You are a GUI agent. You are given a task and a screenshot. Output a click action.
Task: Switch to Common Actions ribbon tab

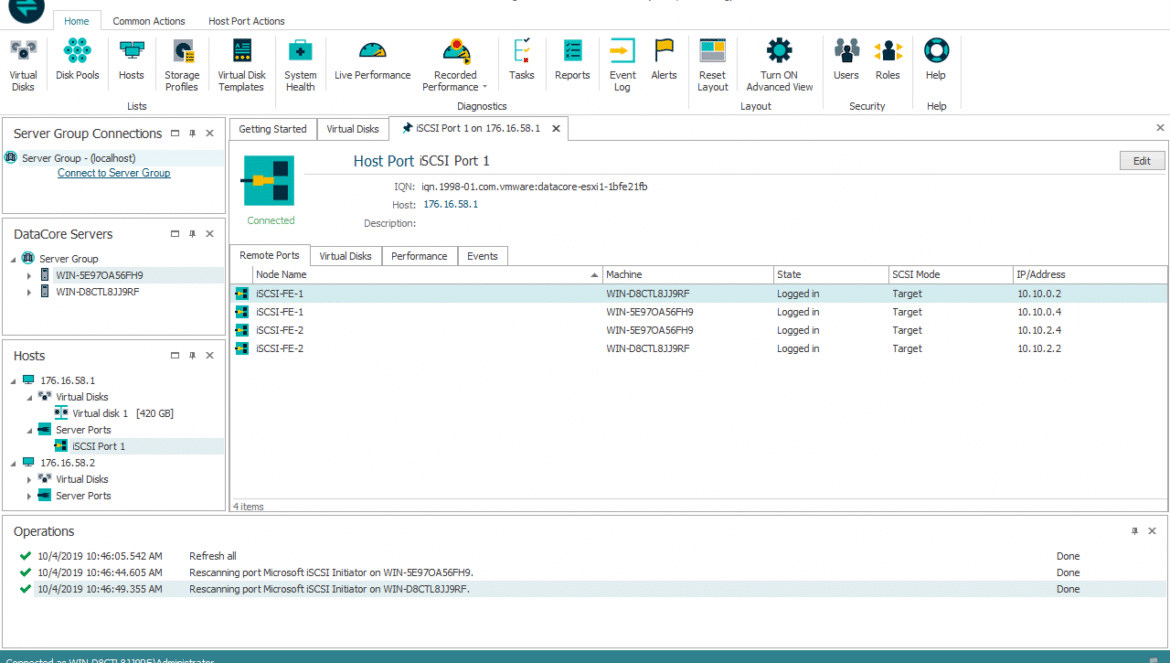click(x=148, y=21)
